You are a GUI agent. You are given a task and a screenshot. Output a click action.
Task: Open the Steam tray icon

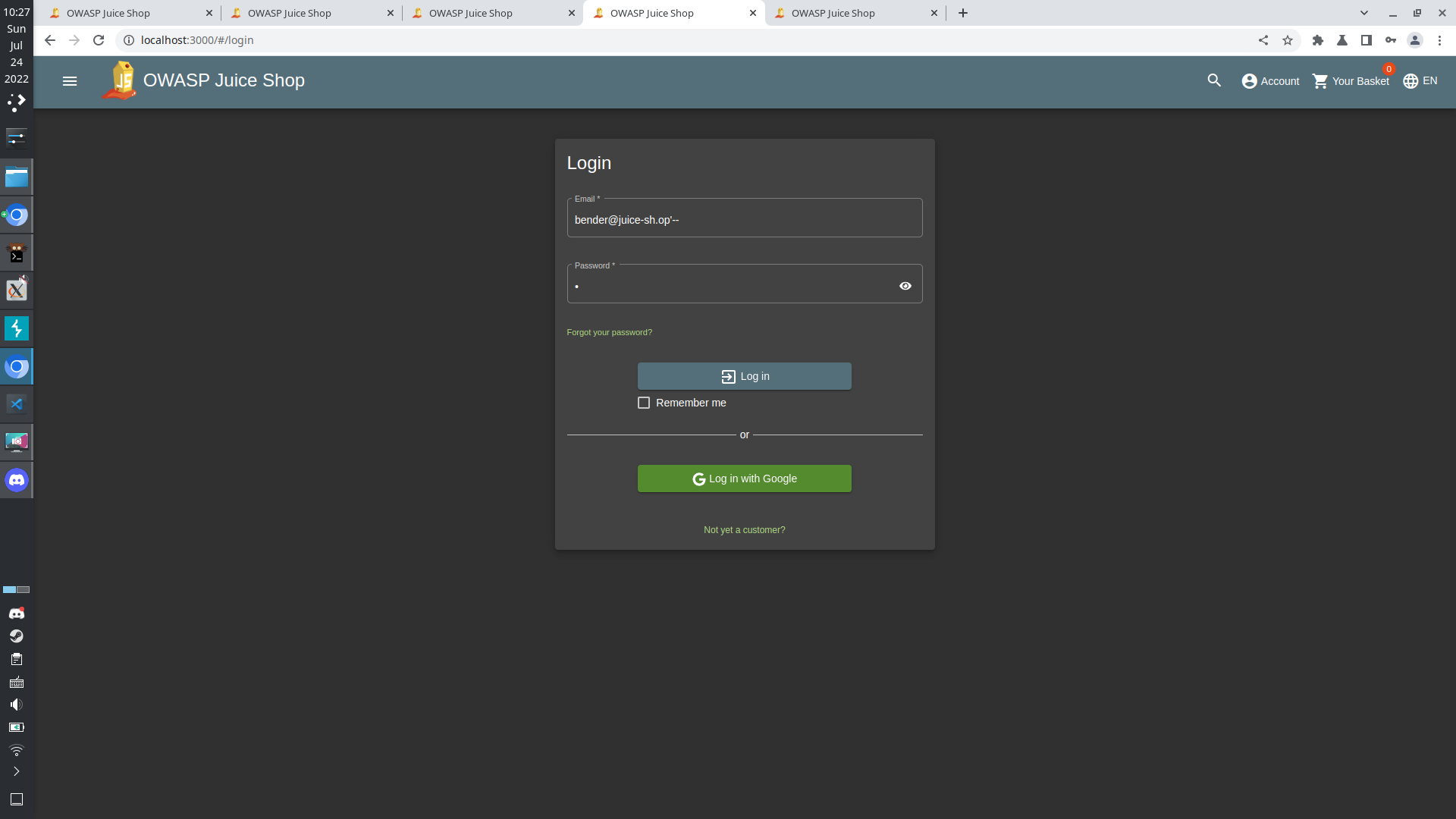point(17,635)
